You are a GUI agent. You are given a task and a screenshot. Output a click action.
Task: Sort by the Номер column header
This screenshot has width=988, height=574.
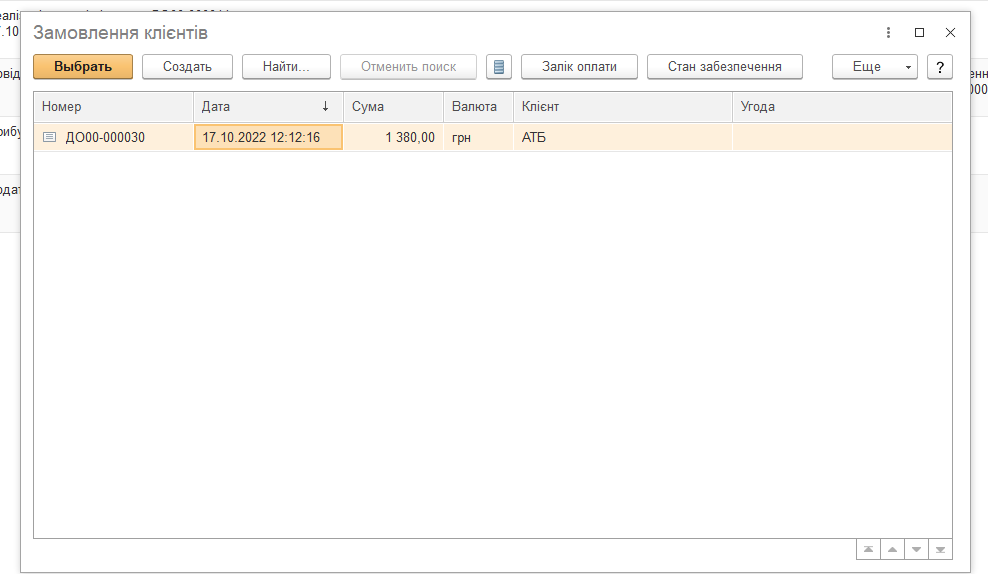pyautogui.click(x=113, y=106)
